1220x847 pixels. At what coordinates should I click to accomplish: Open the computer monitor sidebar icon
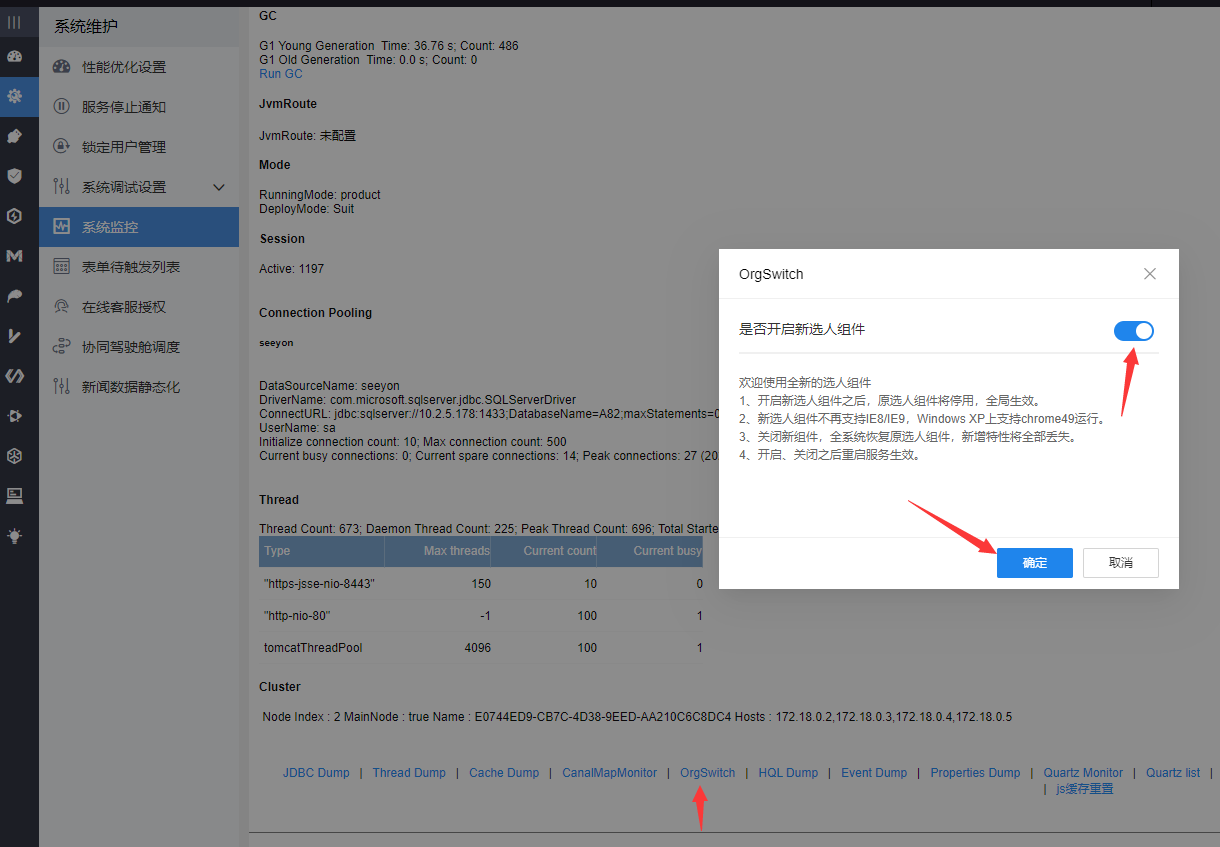(x=14, y=496)
